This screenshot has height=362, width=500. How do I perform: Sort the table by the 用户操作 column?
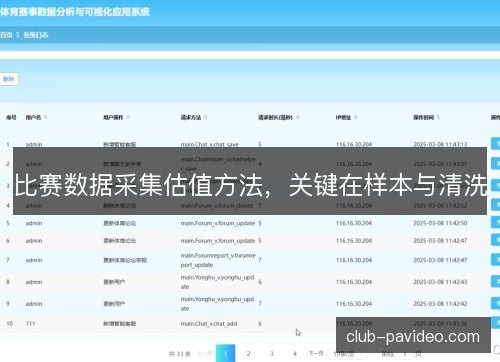click(128, 117)
